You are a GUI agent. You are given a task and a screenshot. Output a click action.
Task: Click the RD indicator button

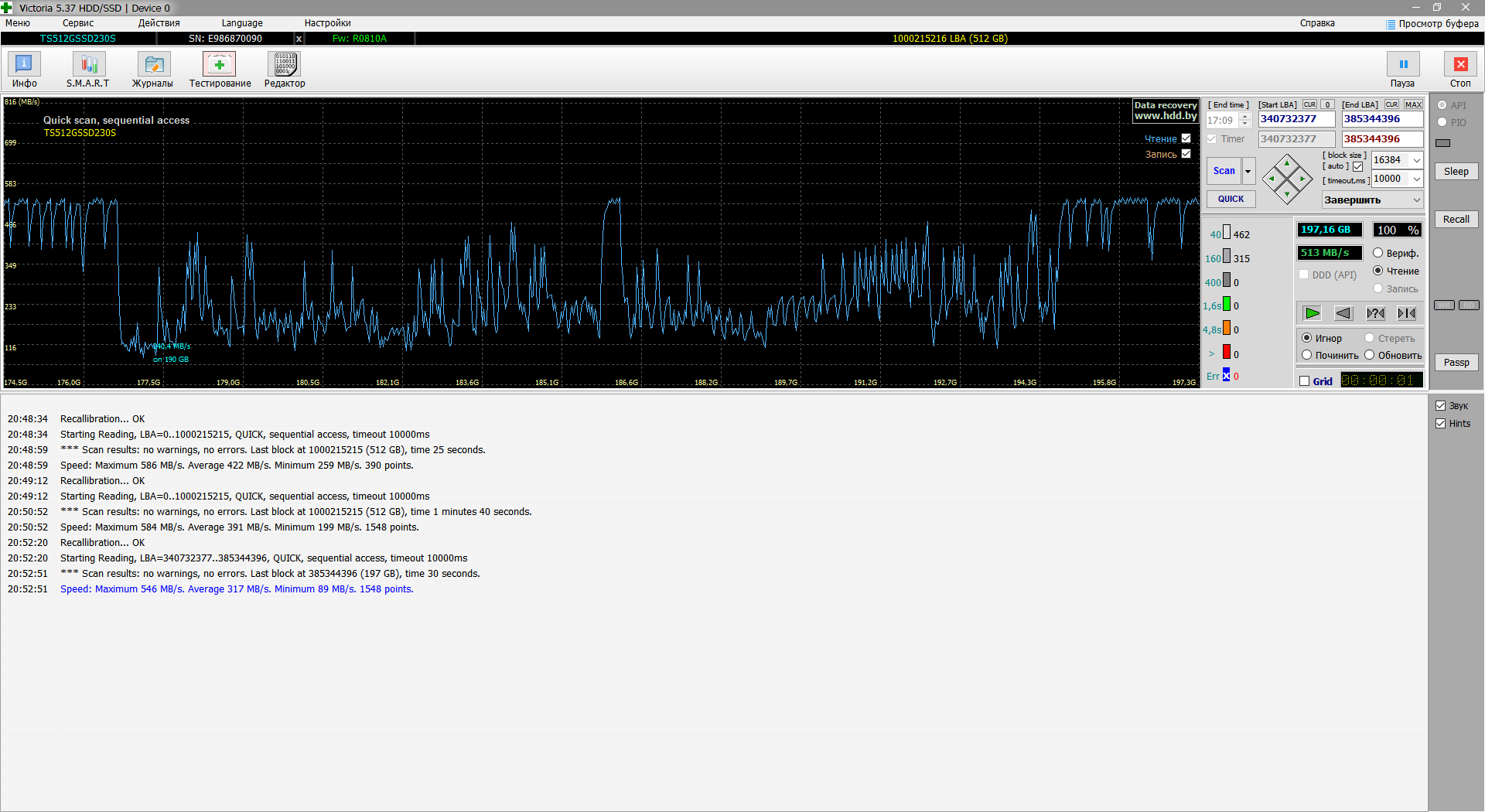pyautogui.click(x=1469, y=305)
